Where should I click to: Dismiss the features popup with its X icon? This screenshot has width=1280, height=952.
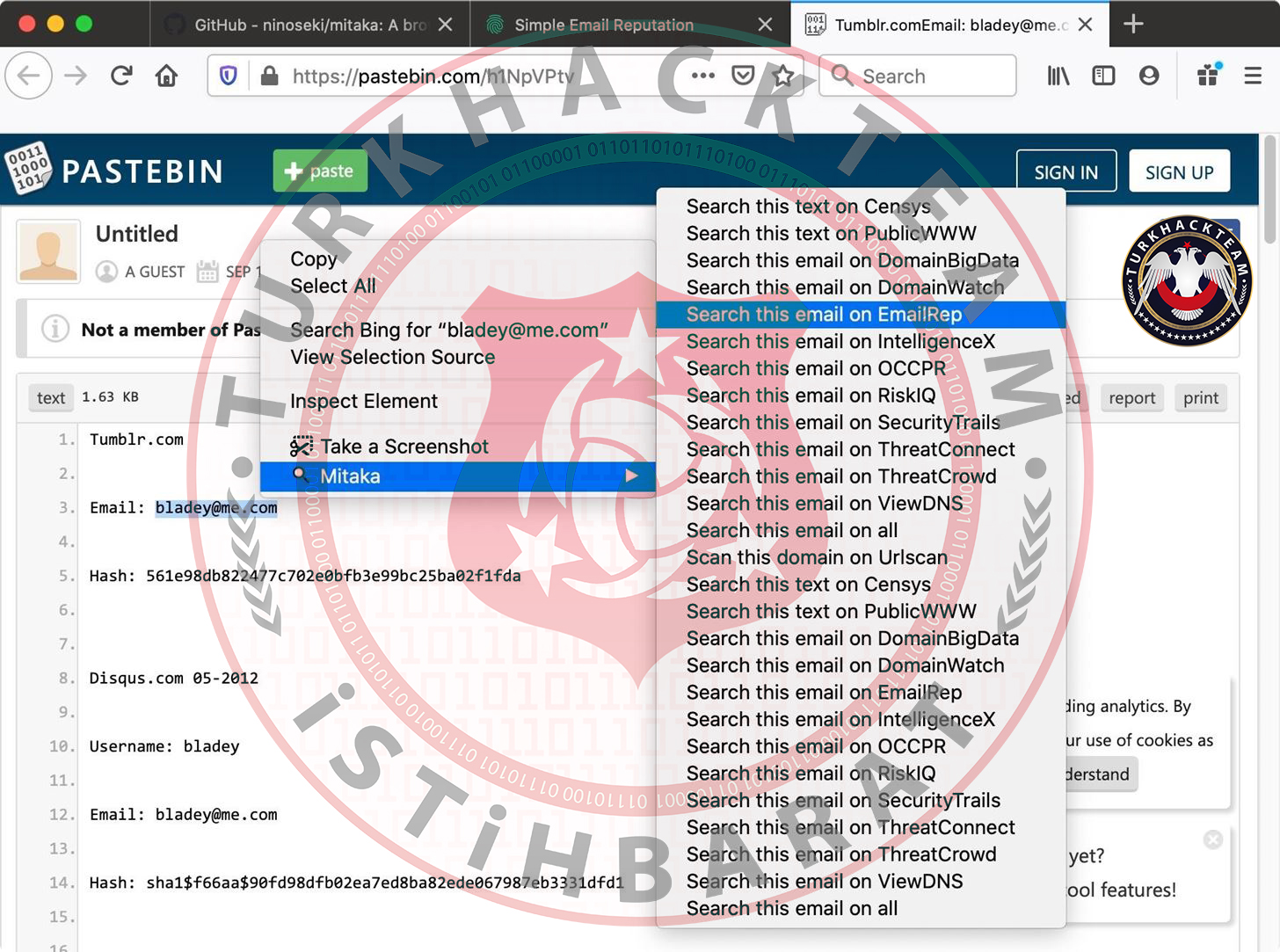1213,839
